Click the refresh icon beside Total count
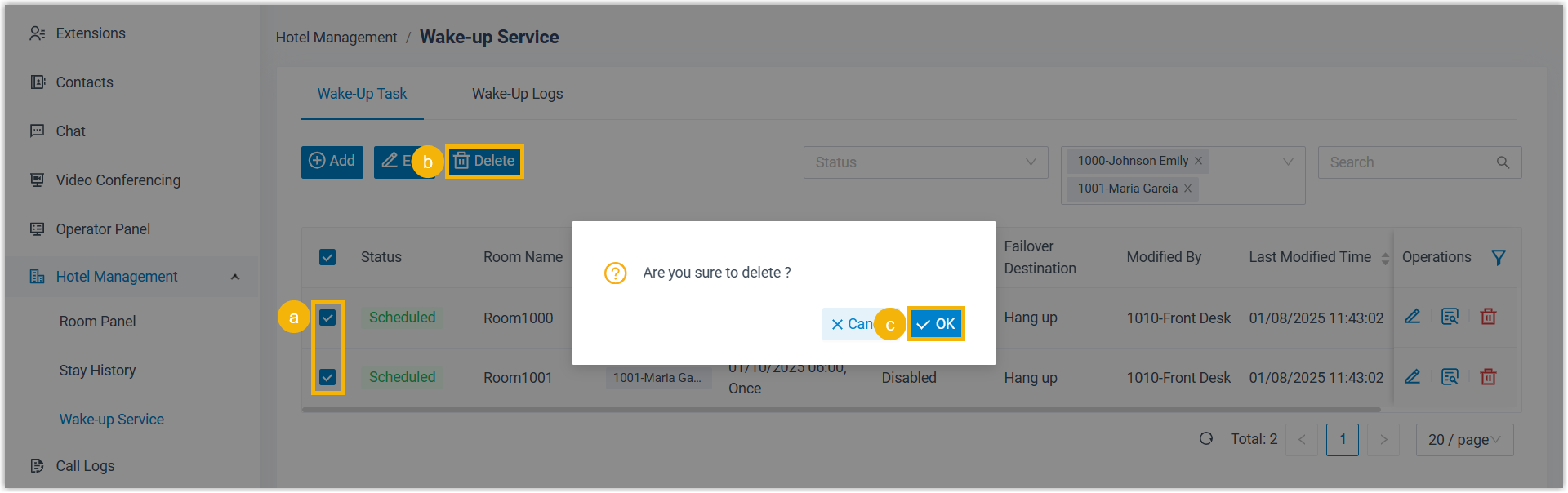This screenshot has width=1568, height=493. tap(1206, 439)
